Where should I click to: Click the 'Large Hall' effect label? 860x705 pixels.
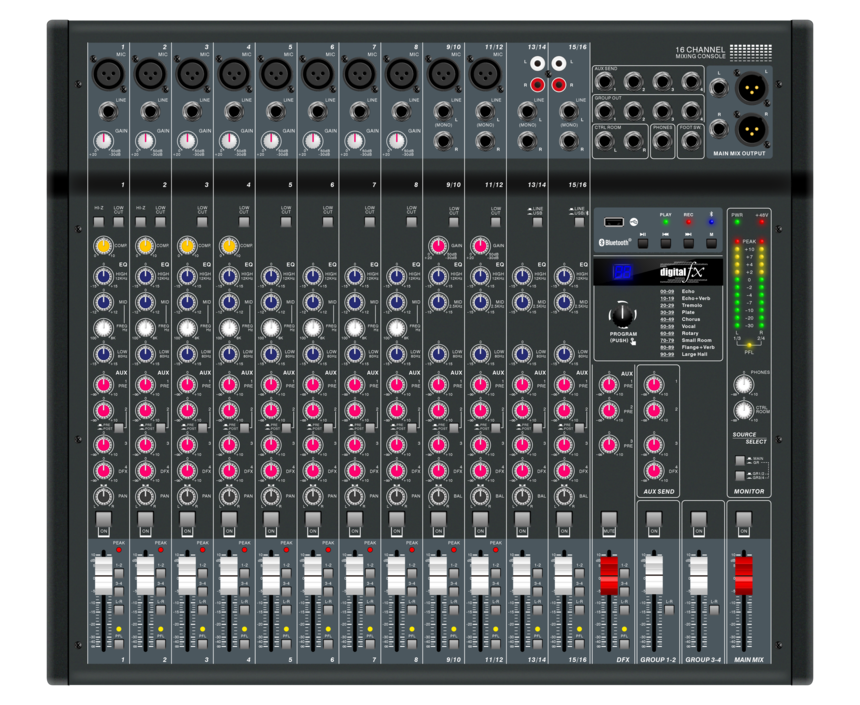(694, 354)
